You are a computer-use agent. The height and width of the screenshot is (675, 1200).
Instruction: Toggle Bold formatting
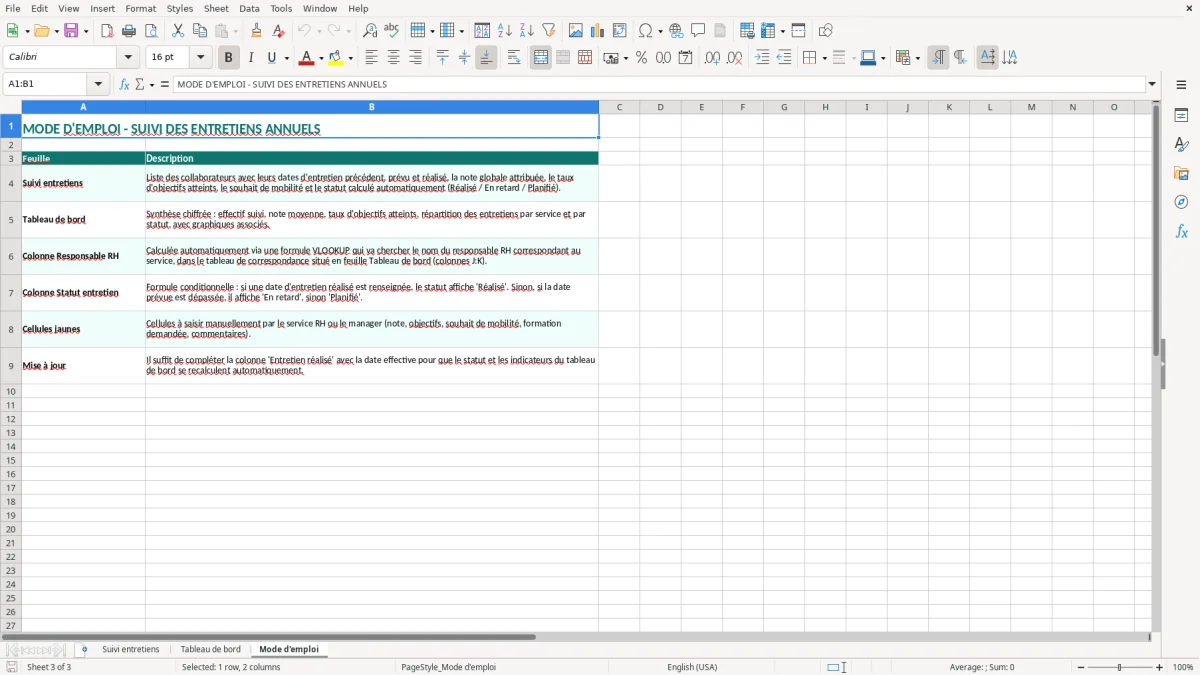(x=229, y=58)
